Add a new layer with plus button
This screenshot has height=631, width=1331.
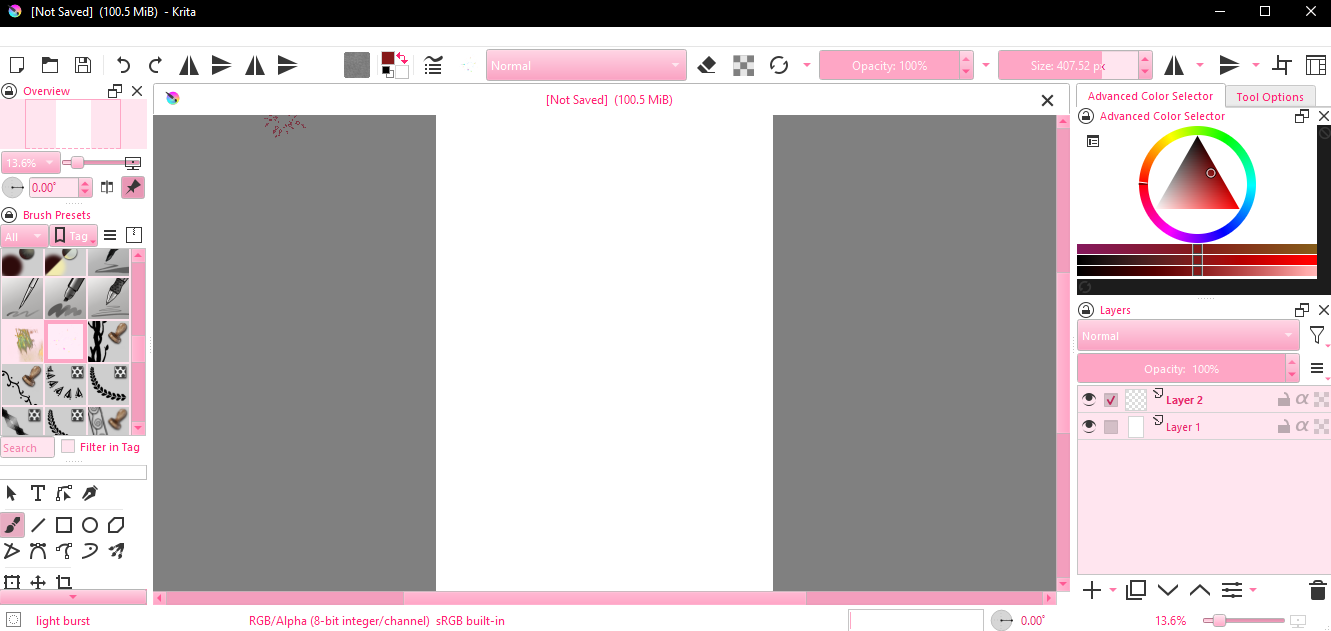pyautogui.click(x=1092, y=590)
